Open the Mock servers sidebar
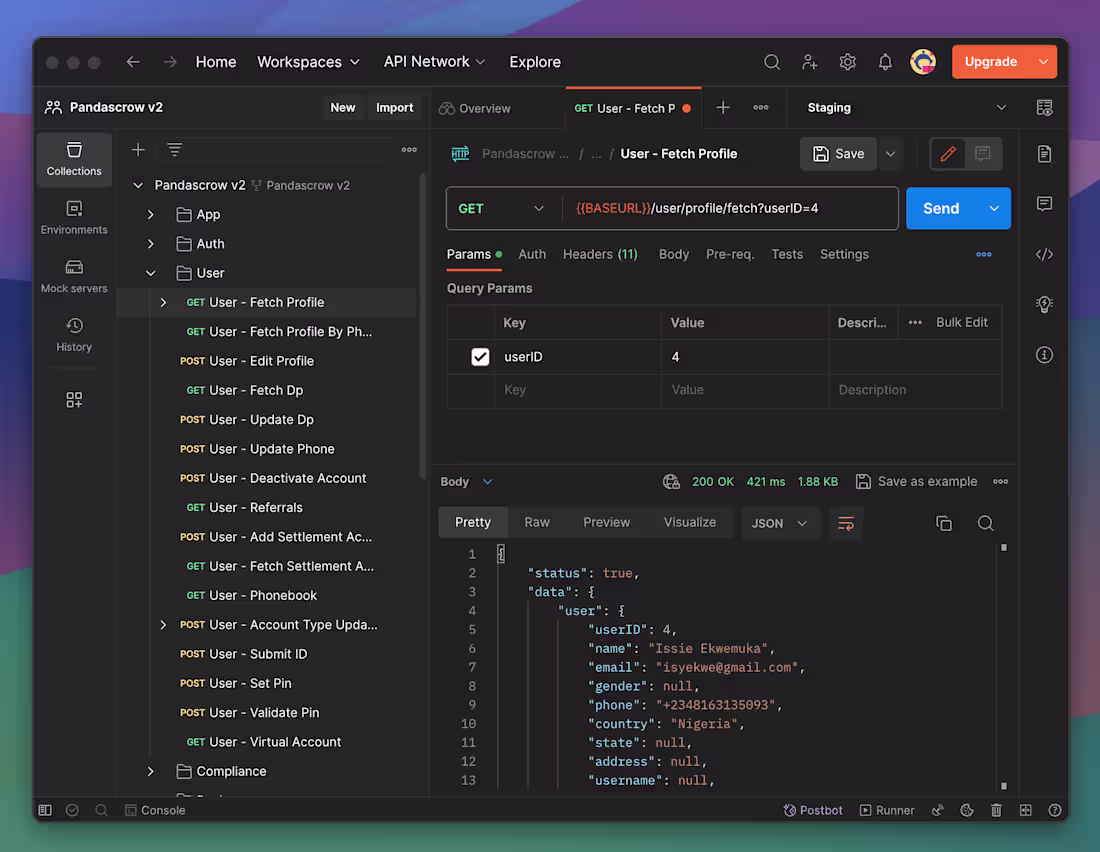This screenshot has height=852, width=1100. click(x=73, y=275)
